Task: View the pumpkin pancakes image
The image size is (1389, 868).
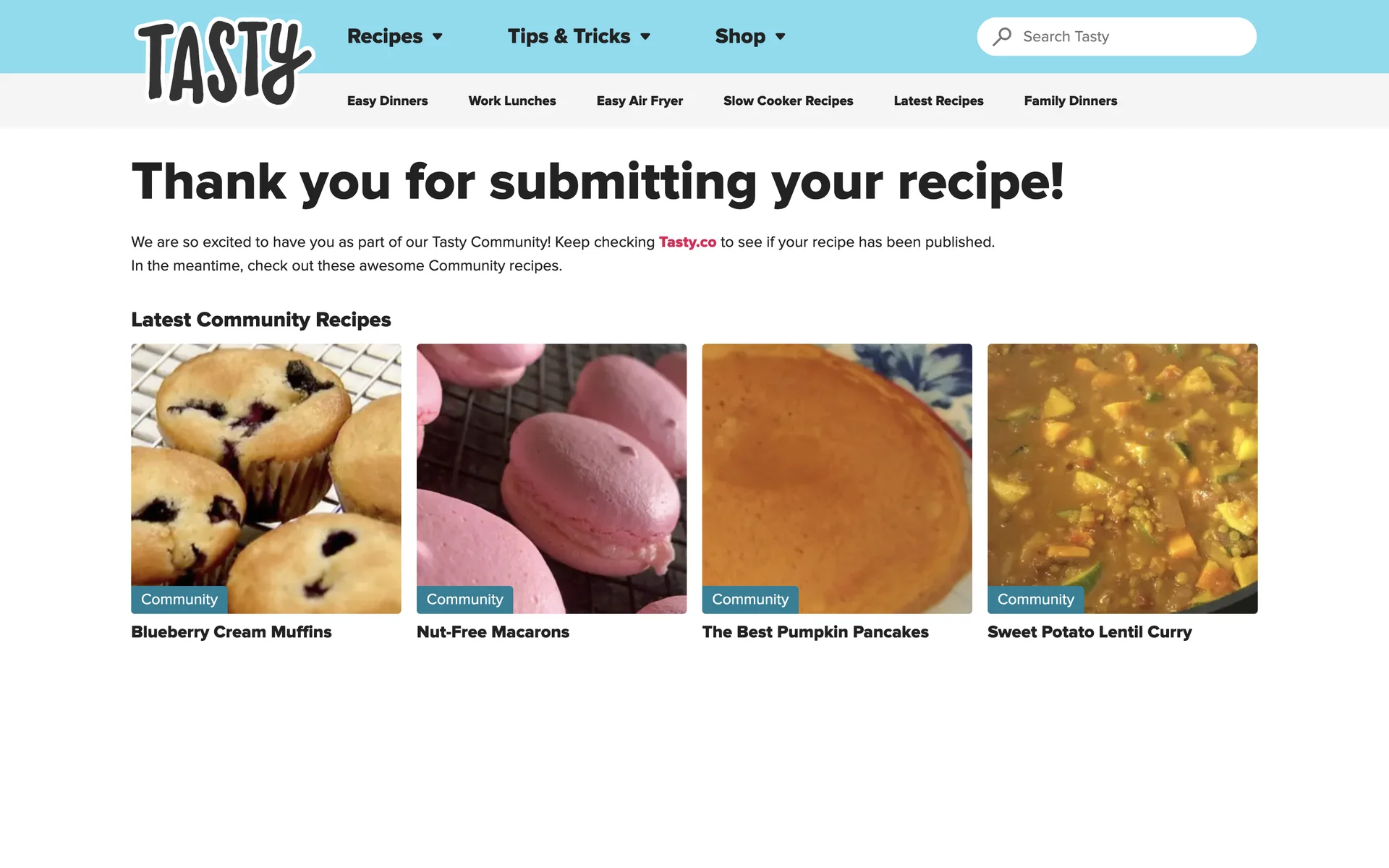Action: pos(837,478)
